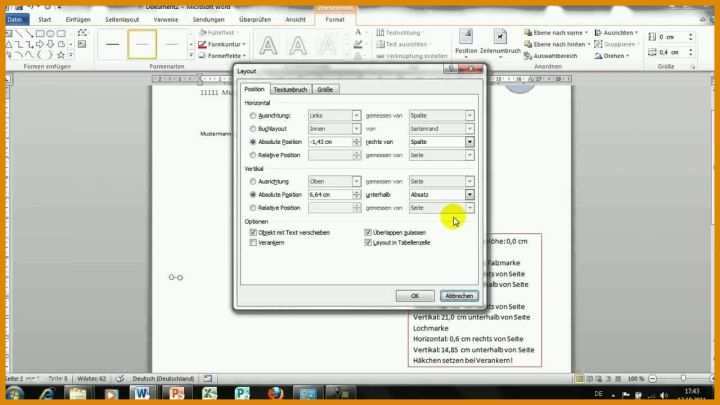The height and width of the screenshot is (405, 720).
Task: Open PowerPoint from the taskbar
Action: tap(176, 394)
